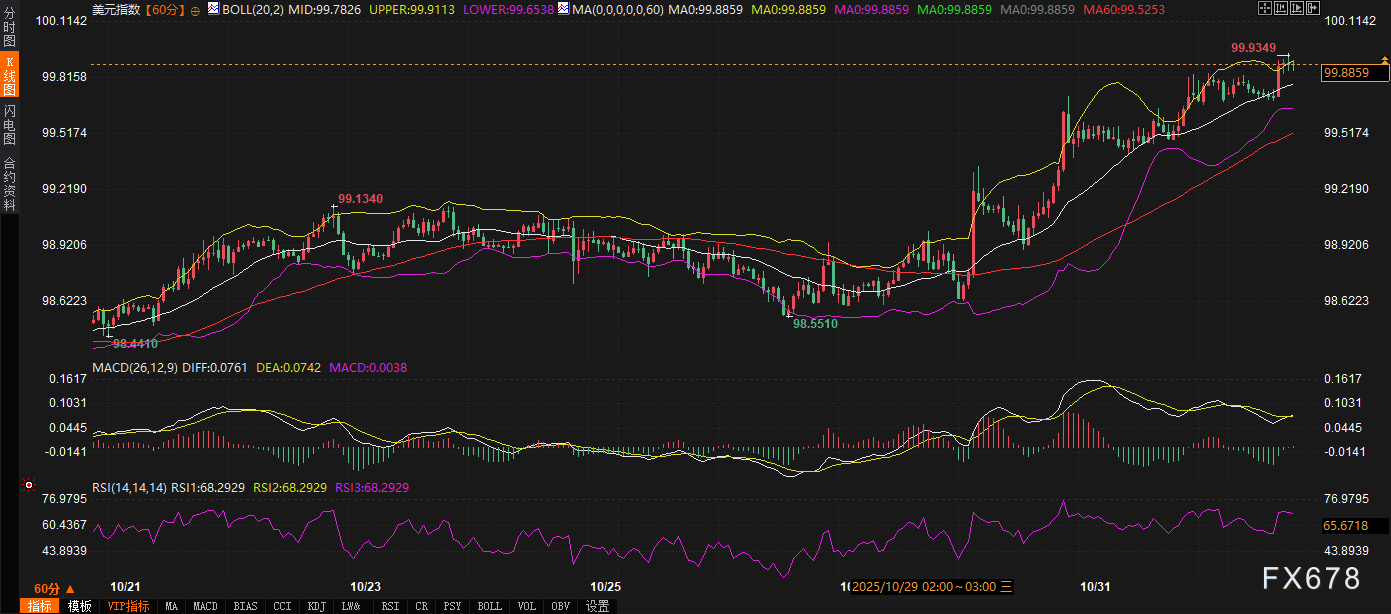This screenshot has width=1391, height=614.
Task: Open the 合约资料 side tab
Action: coord(9,183)
